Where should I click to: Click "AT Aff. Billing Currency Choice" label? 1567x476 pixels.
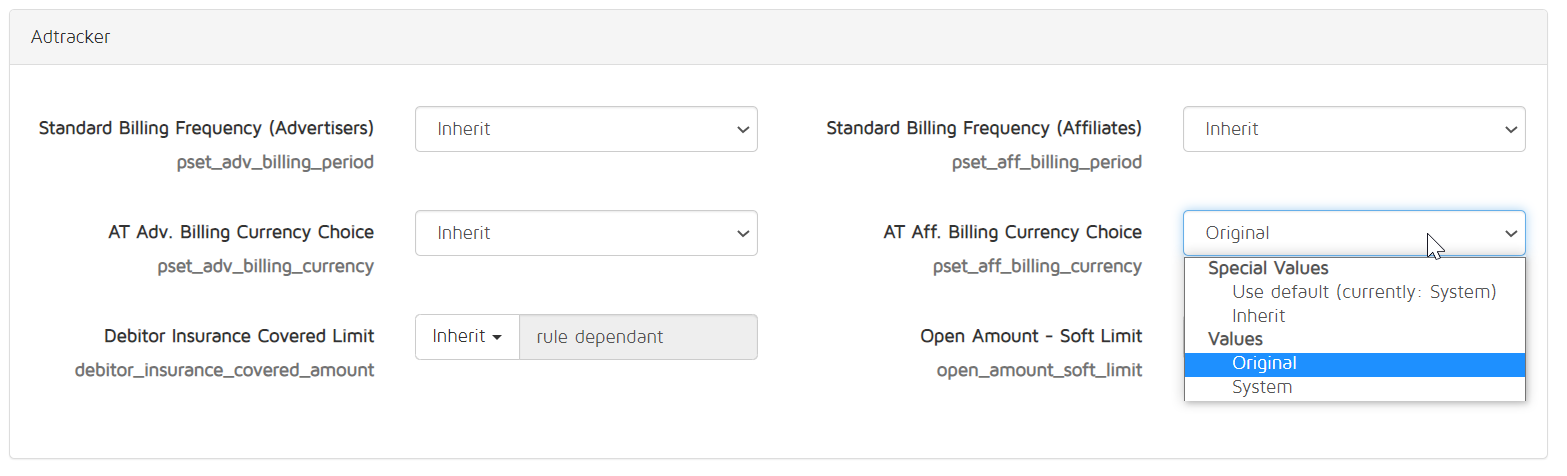coord(1013,233)
